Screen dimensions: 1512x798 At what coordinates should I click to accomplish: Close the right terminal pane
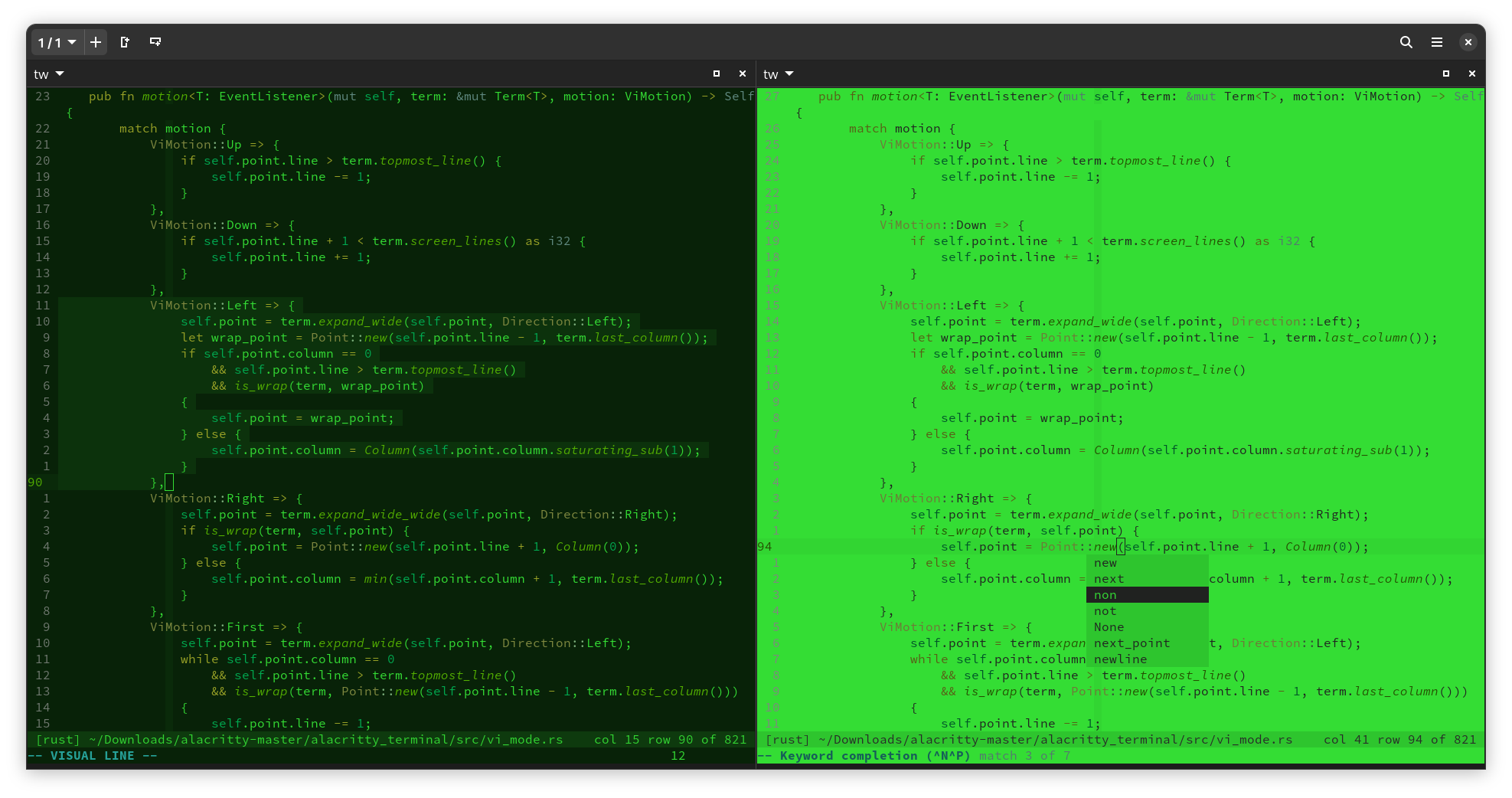[1472, 74]
